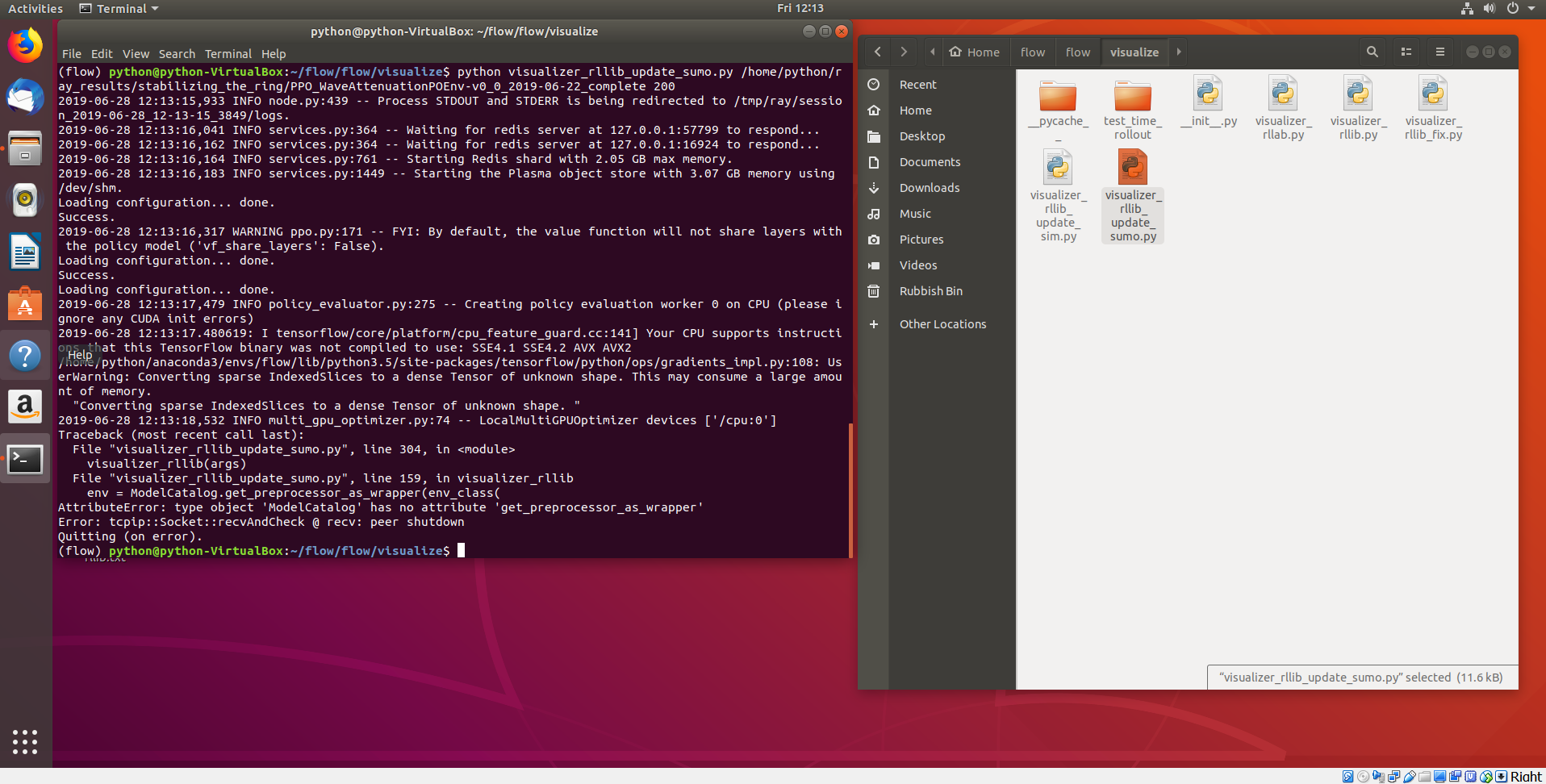This screenshot has width=1546, height=784.
Task: Select visualizer_rllib_fix.py file
Action: pyautogui.click(x=1434, y=97)
